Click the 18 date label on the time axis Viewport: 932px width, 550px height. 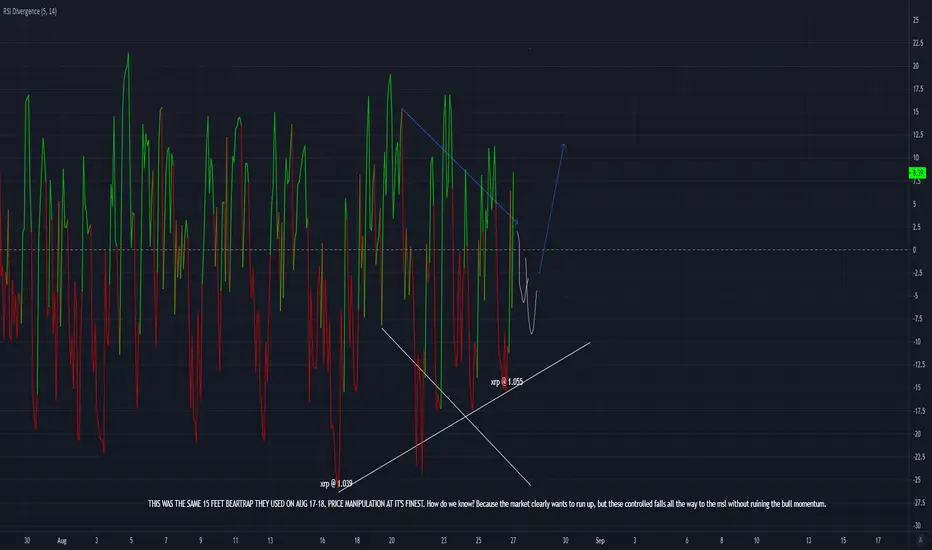pos(357,540)
